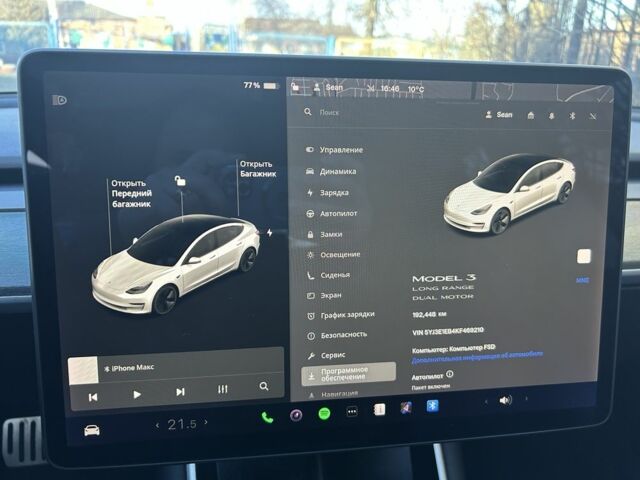
Task: Open the HomeLink garage icon in settings header
Action: pyautogui.click(x=530, y=115)
